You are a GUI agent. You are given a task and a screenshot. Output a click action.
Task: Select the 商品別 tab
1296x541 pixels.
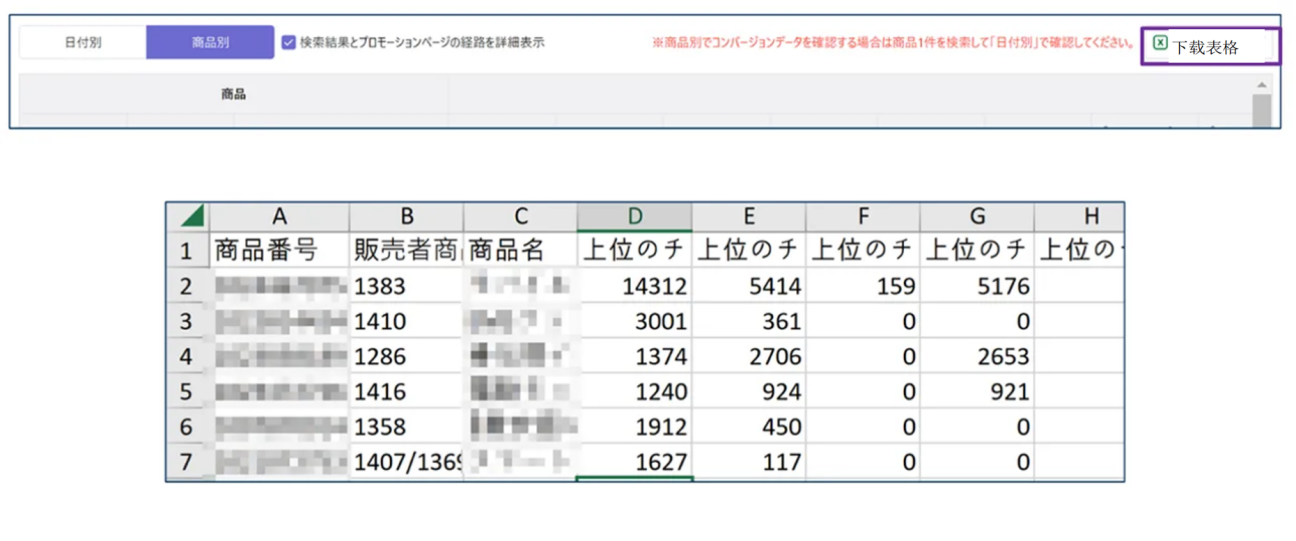(x=210, y=43)
